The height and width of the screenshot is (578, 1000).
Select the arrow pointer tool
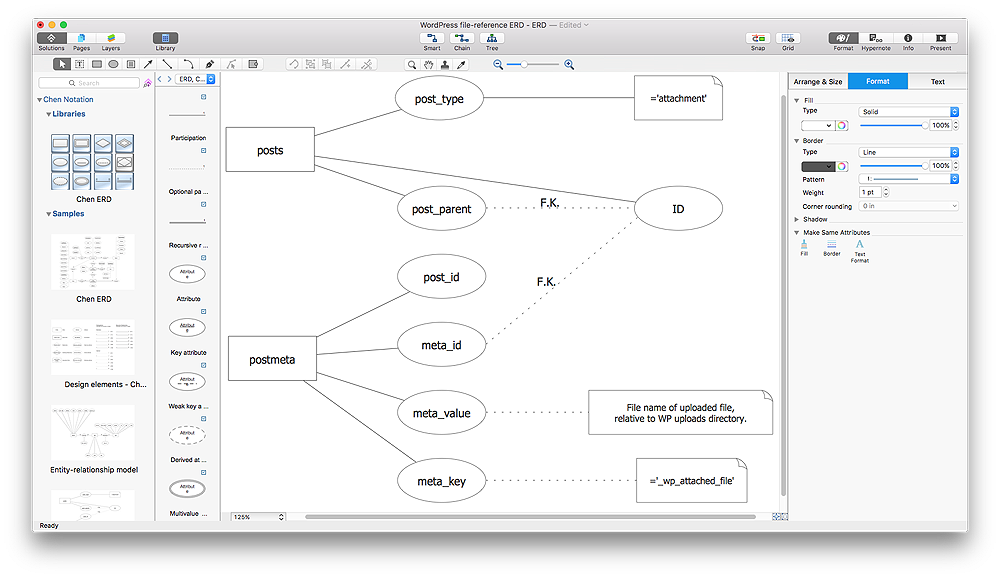tap(62, 64)
